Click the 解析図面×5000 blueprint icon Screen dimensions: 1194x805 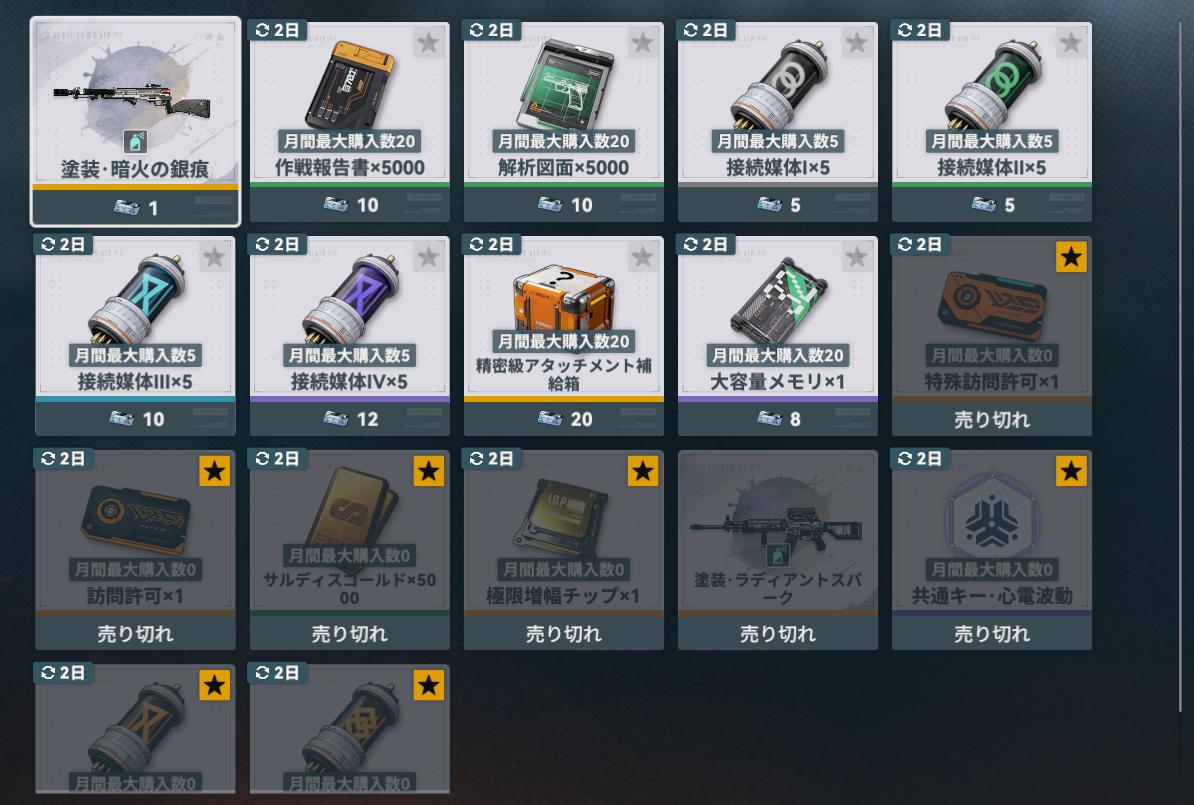[563, 85]
